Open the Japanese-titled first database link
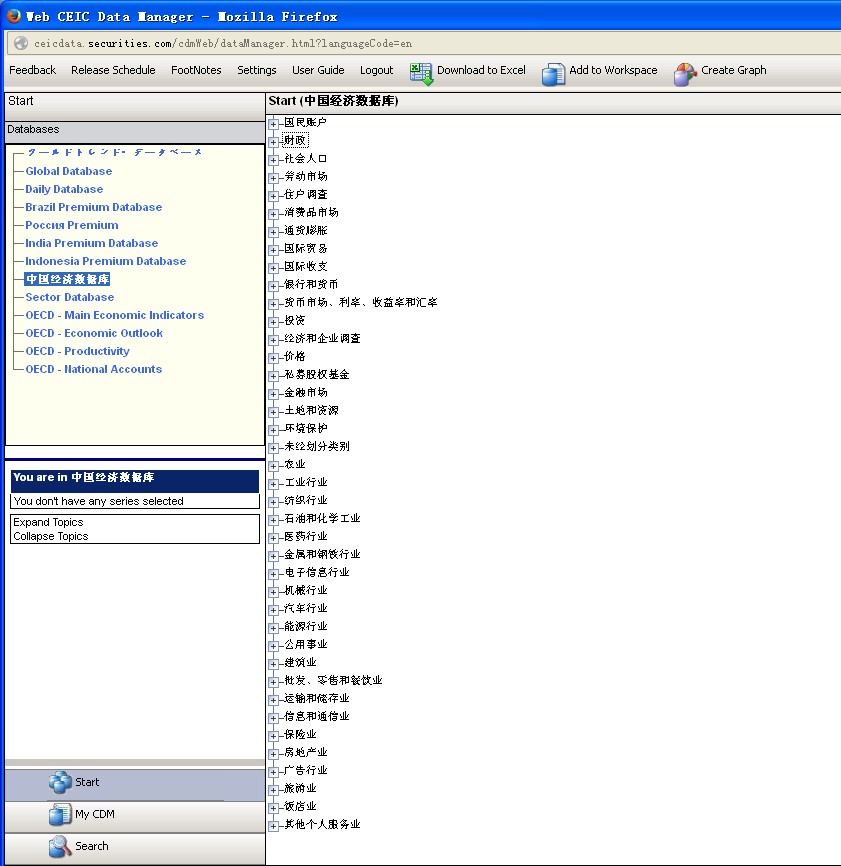841x866 pixels. 114,152
